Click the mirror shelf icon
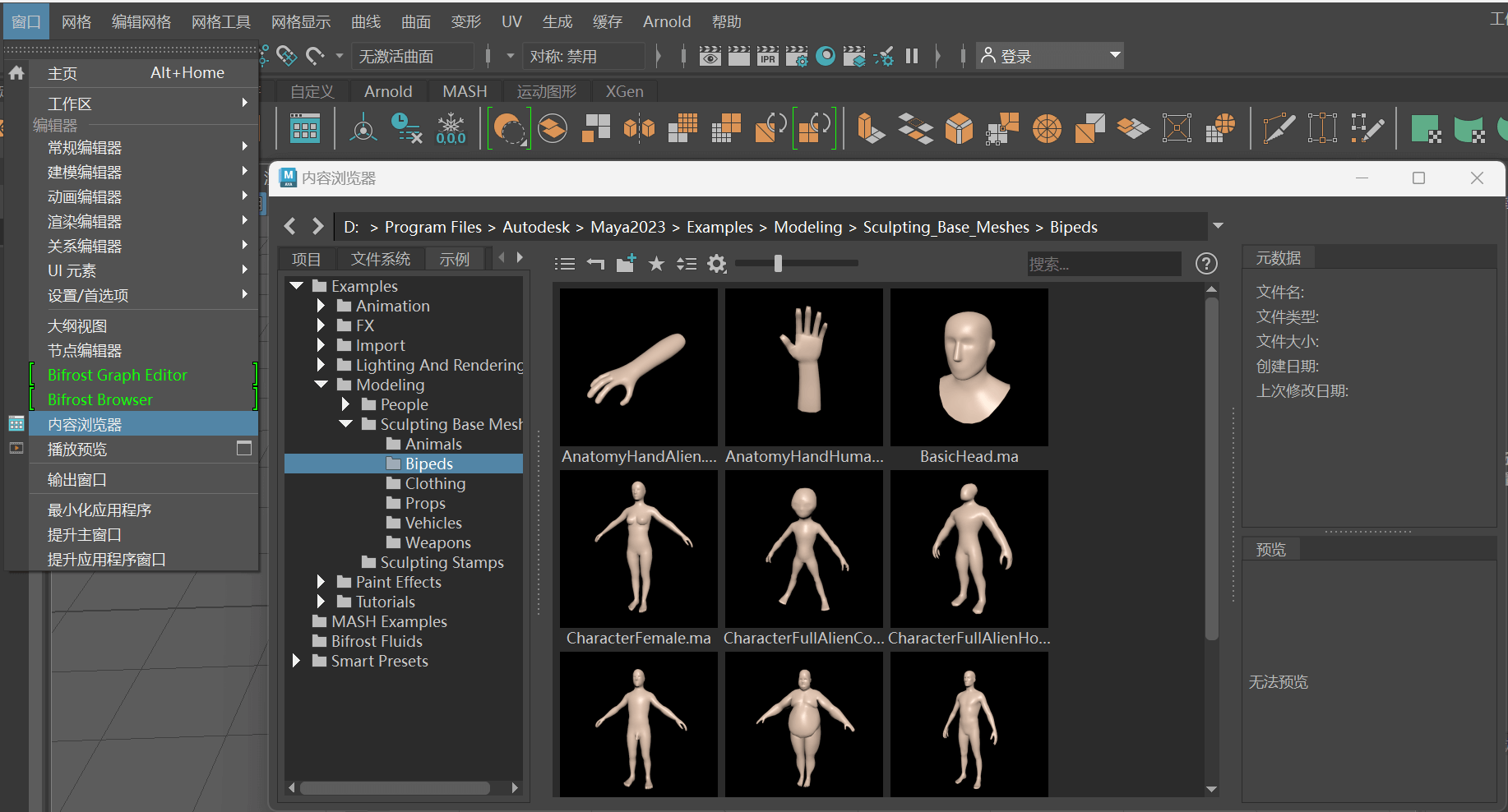The height and width of the screenshot is (812, 1508). click(x=639, y=129)
